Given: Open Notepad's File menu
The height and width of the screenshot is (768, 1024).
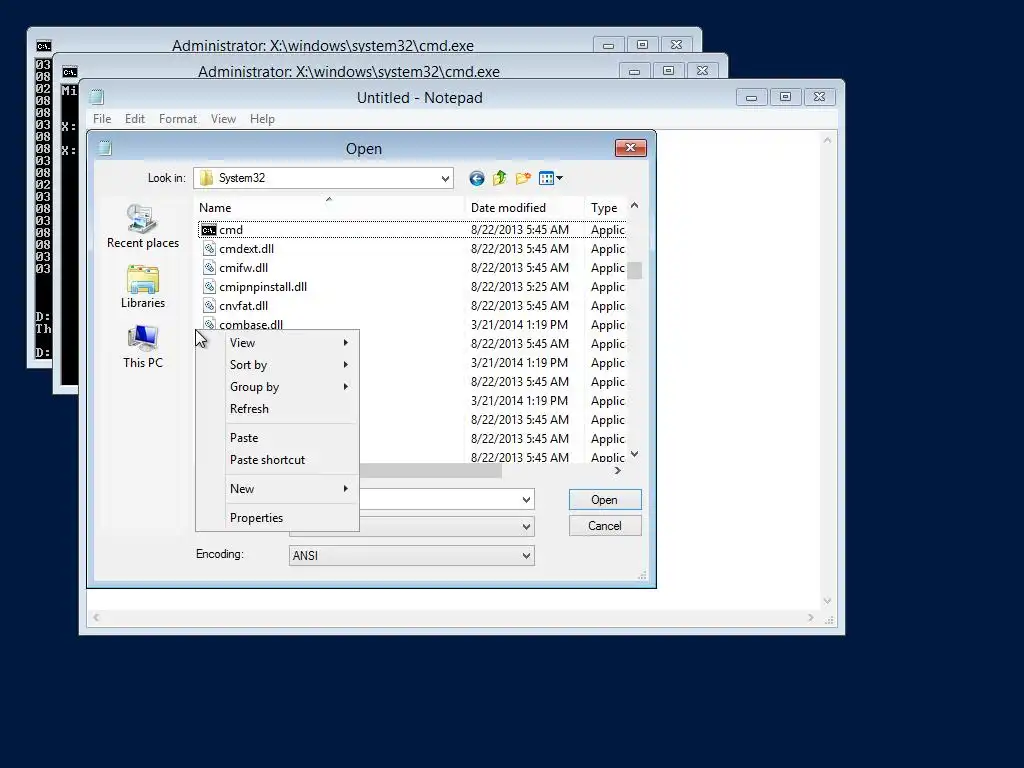Looking at the screenshot, I should coord(102,119).
